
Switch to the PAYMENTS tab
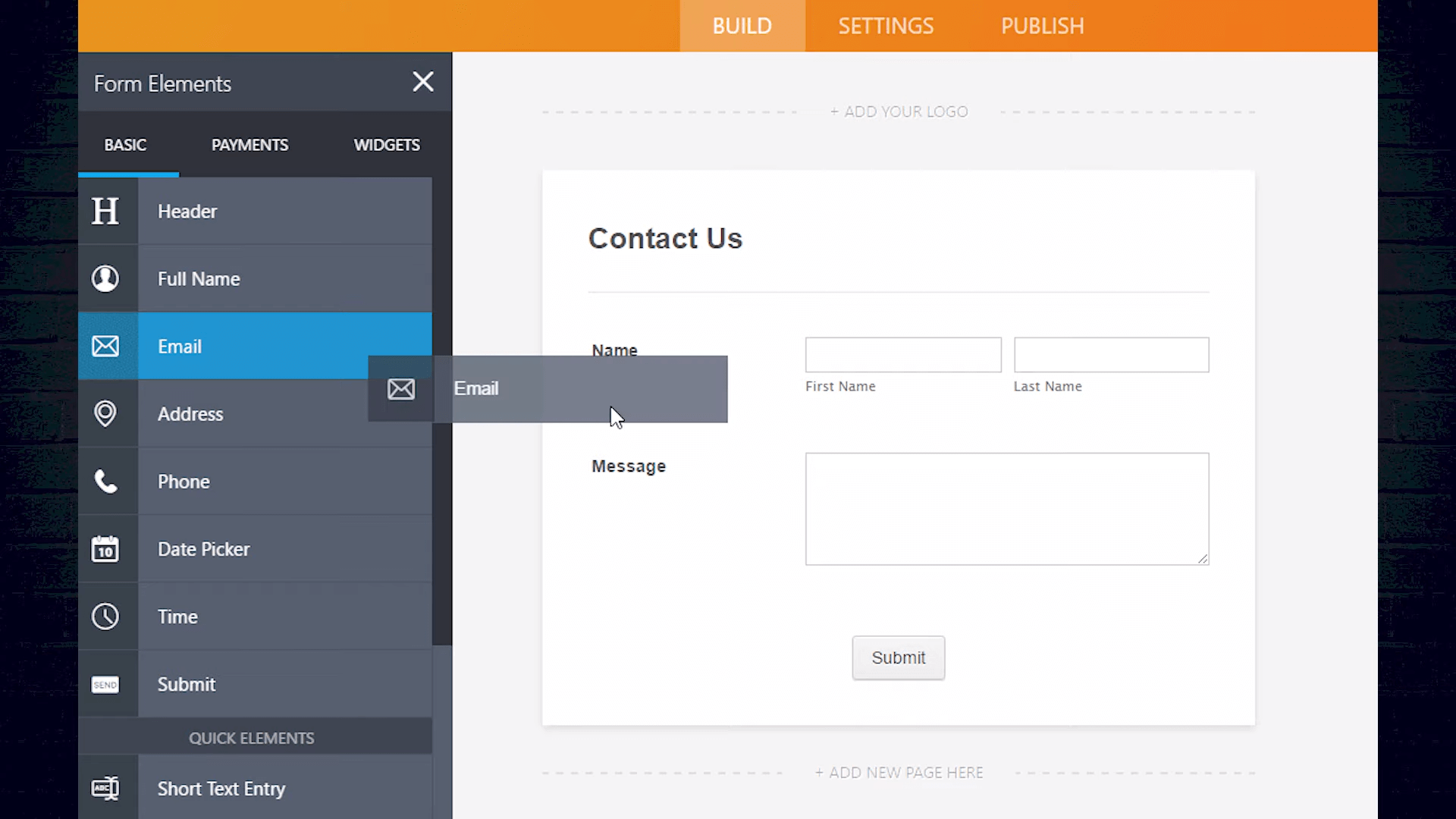coord(250,144)
